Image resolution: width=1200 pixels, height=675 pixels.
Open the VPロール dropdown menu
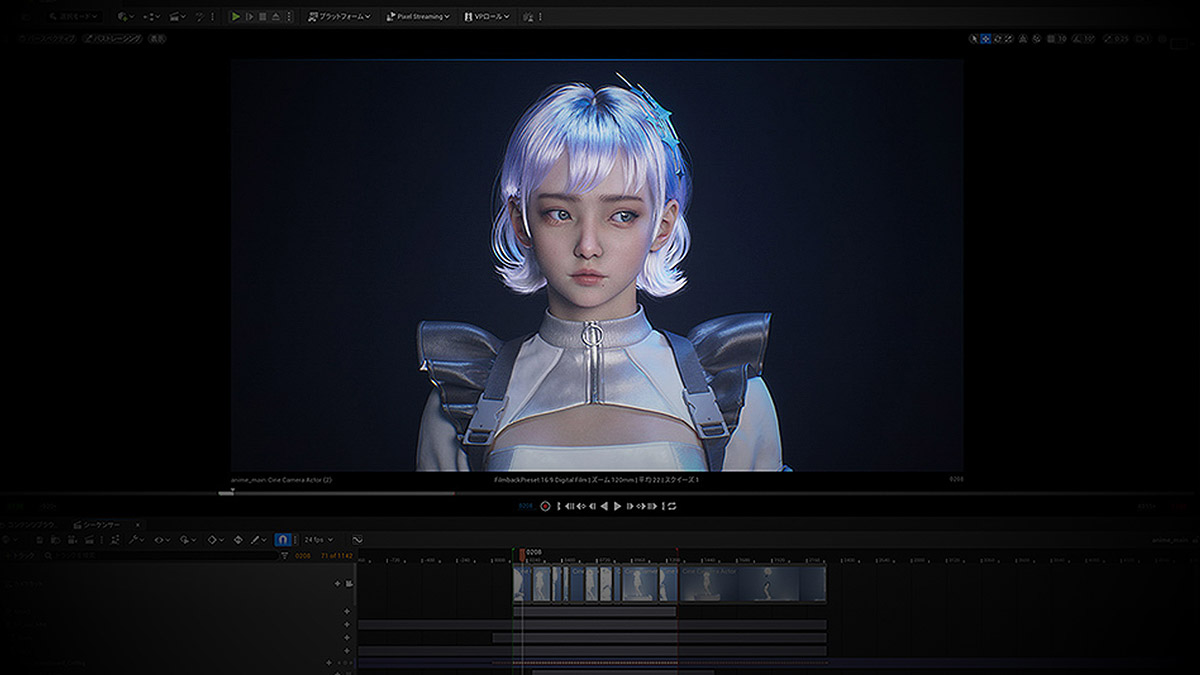coord(490,16)
